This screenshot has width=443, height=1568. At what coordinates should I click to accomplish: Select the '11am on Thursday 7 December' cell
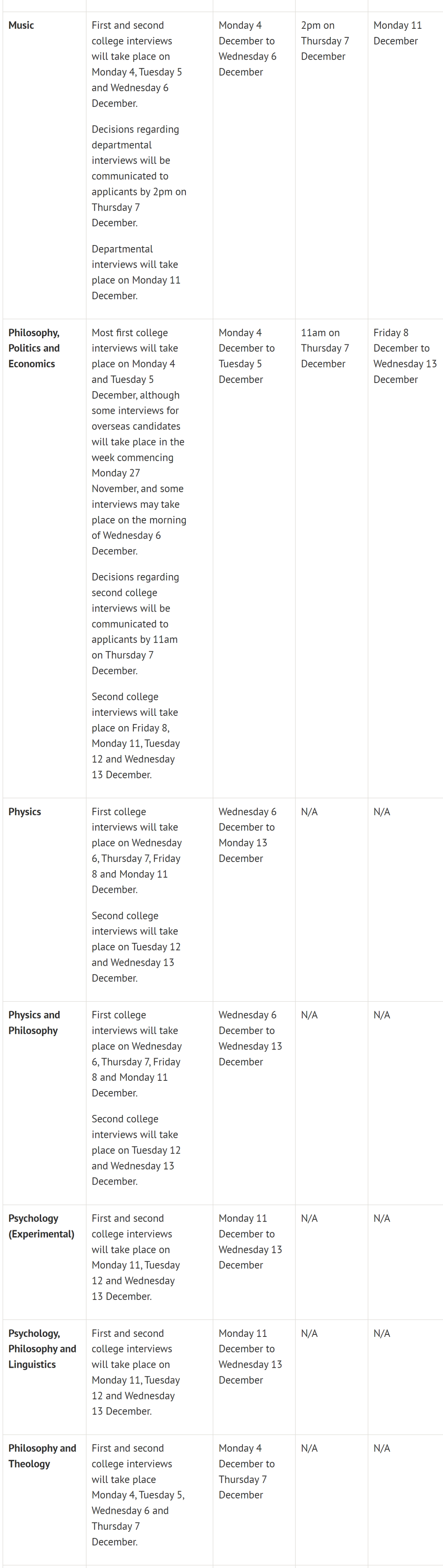pyautogui.click(x=325, y=348)
